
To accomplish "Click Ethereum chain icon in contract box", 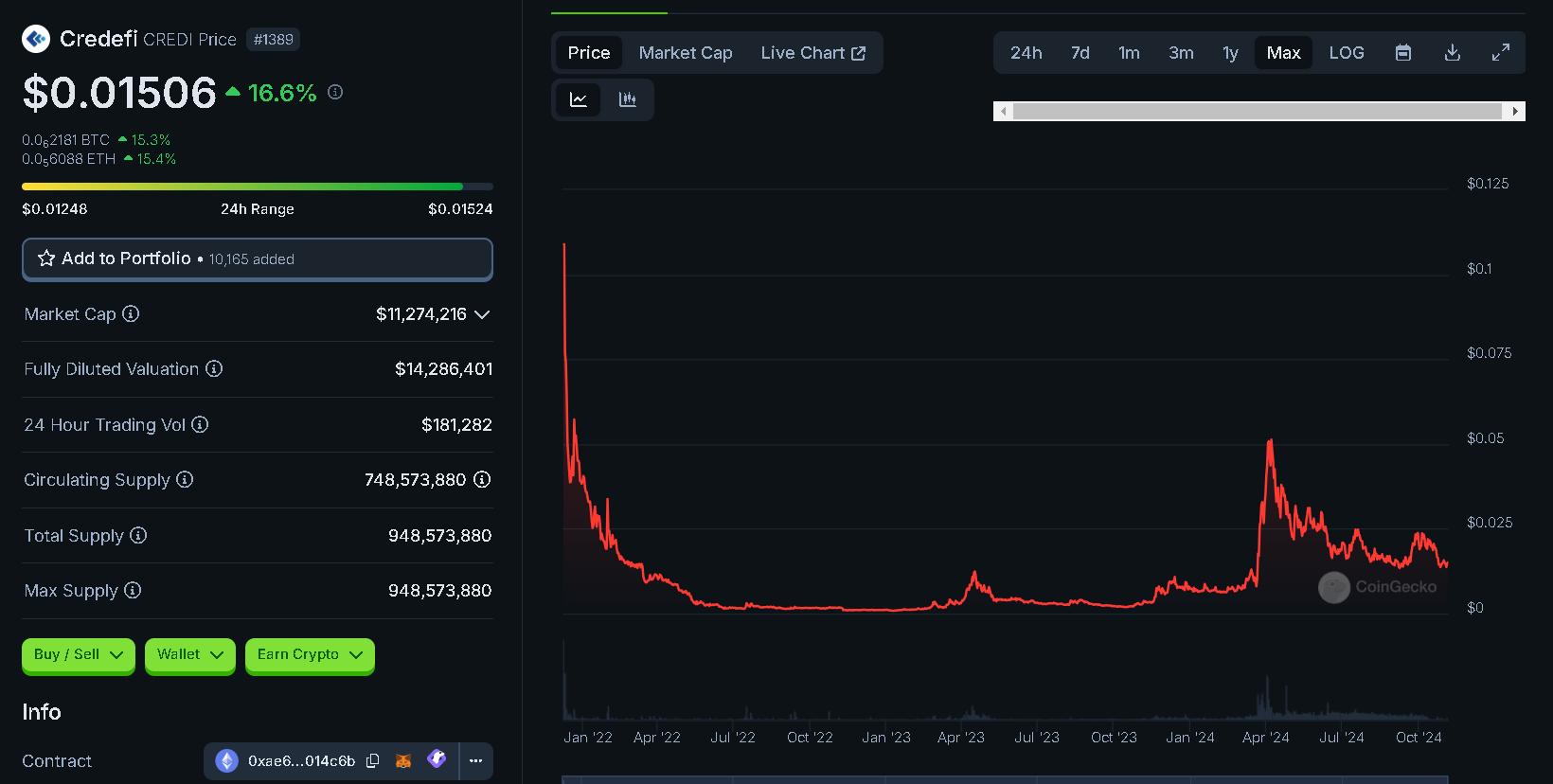I will (x=227, y=760).
